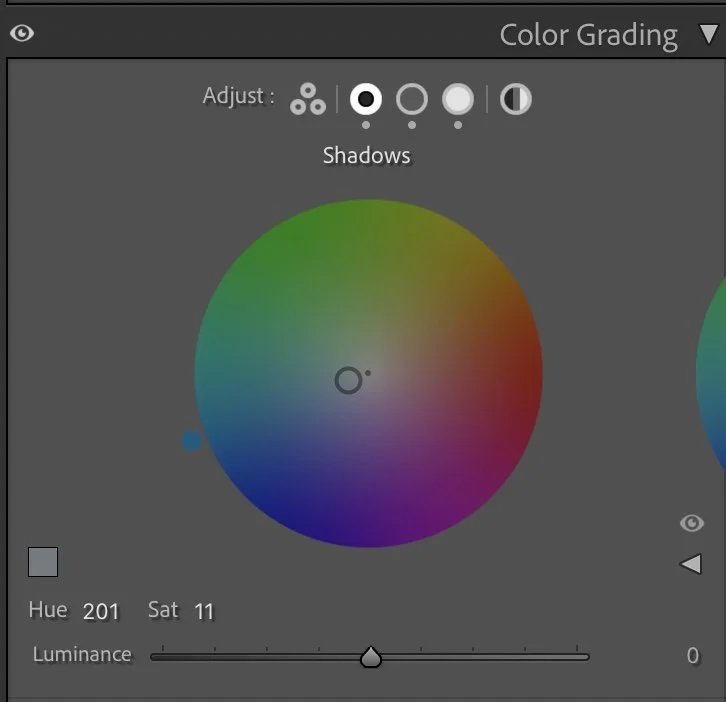Image resolution: width=726 pixels, height=702 pixels.
Task: Click the Luminance label
Action: click(82, 654)
